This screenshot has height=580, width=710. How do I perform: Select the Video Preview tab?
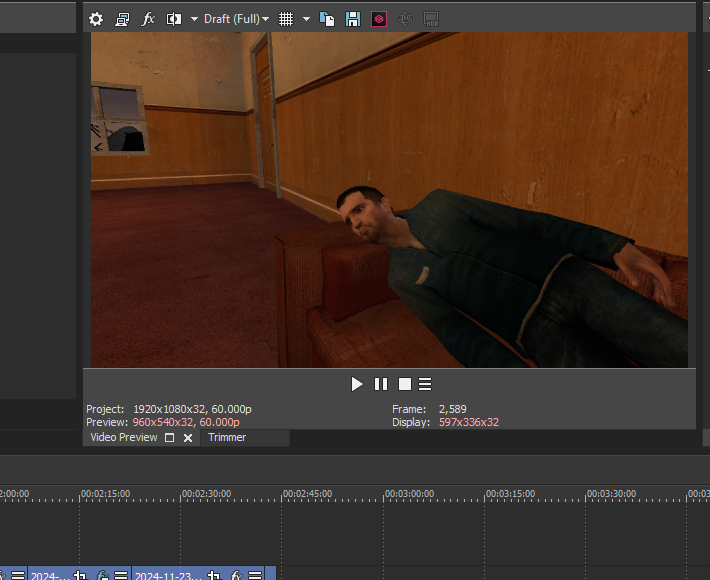pos(123,437)
